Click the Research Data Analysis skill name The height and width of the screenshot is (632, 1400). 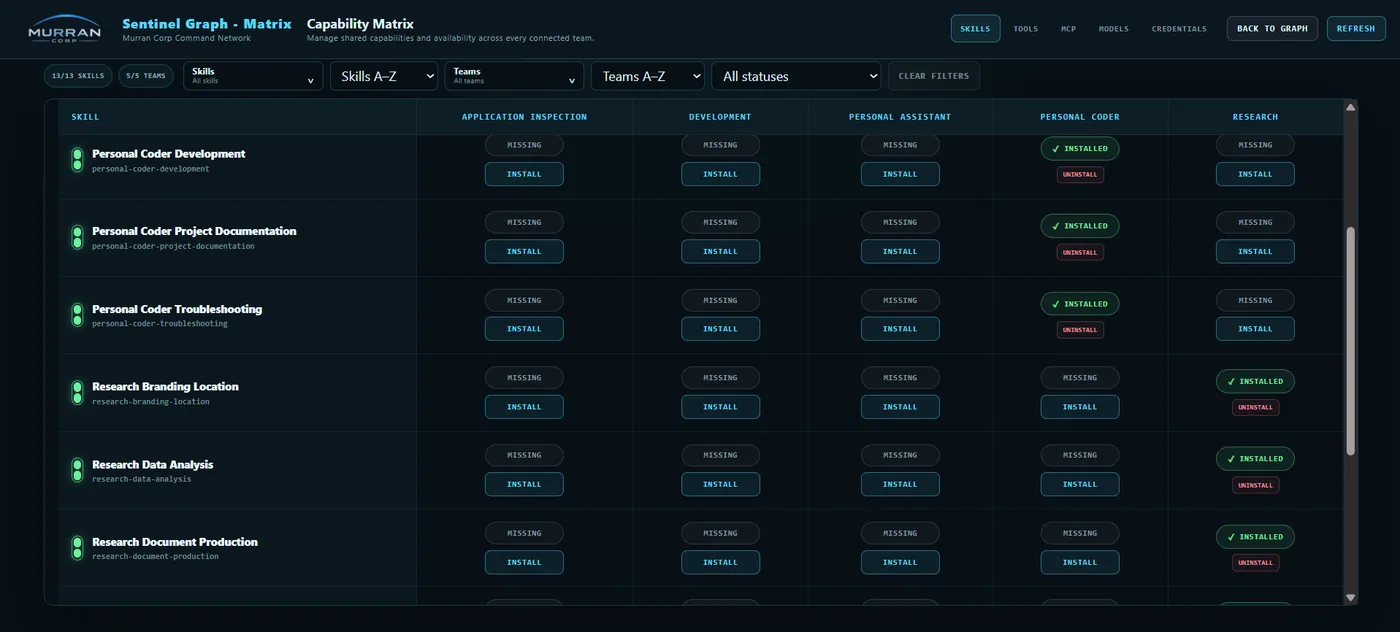click(152, 464)
